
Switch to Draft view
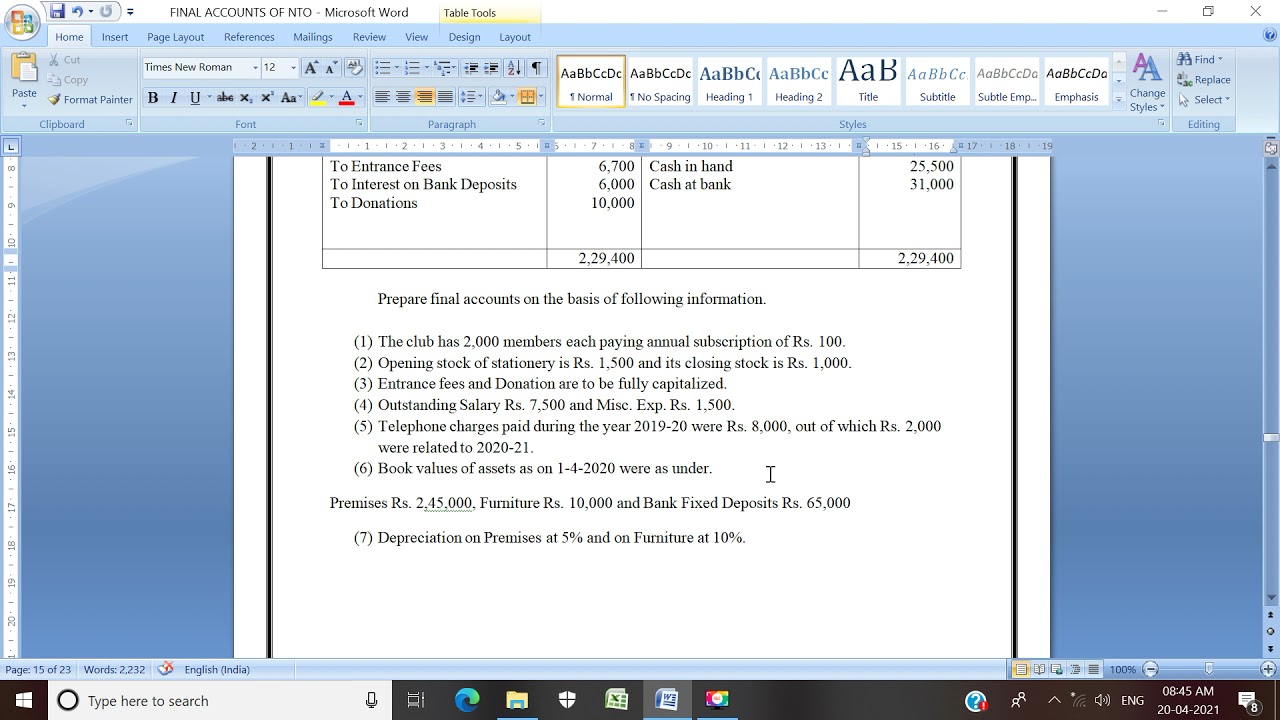pos(1093,669)
